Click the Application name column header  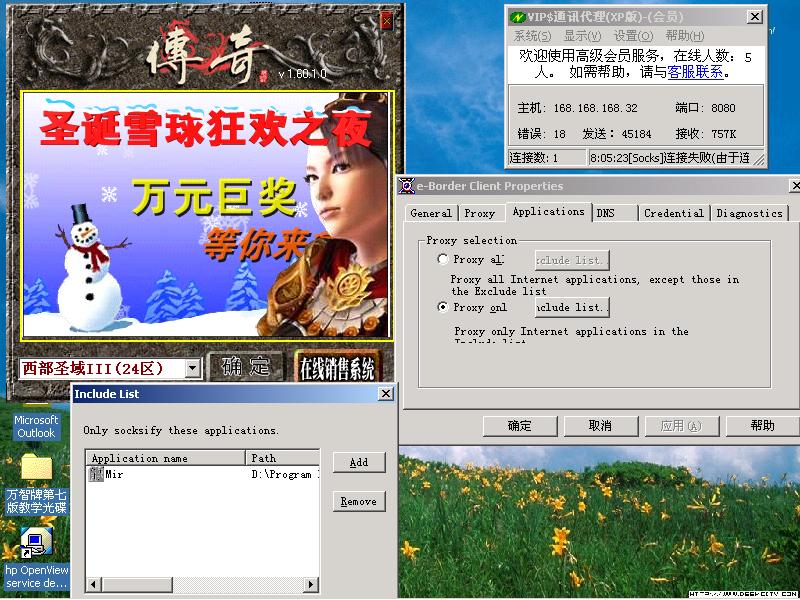165,458
